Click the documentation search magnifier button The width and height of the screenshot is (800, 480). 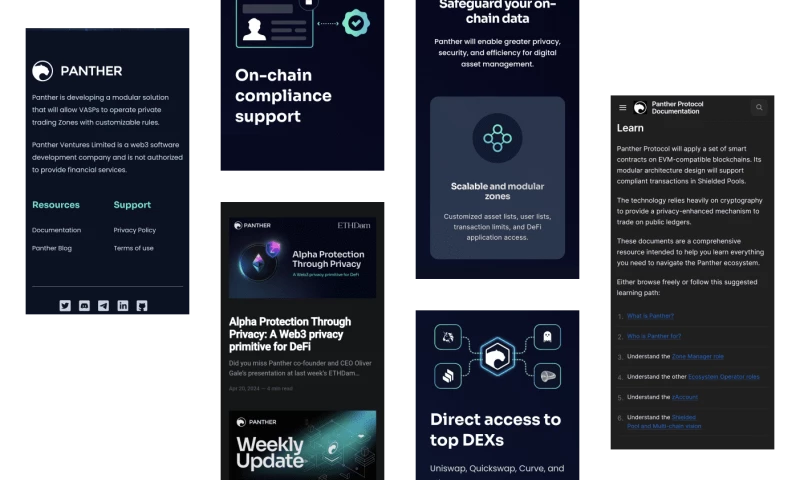point(759,108)
